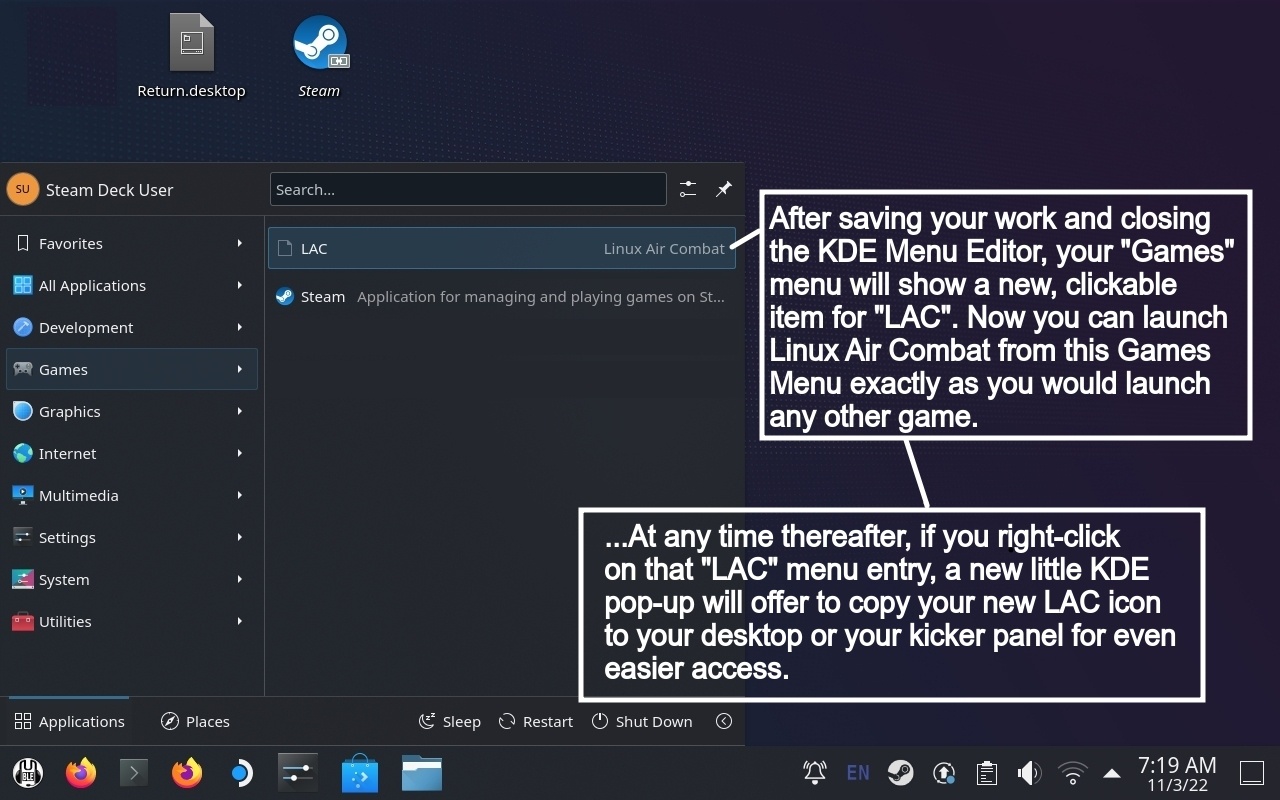Select the All Applications category
This screenshot has height=800, width=1280.
pos(132,285)
